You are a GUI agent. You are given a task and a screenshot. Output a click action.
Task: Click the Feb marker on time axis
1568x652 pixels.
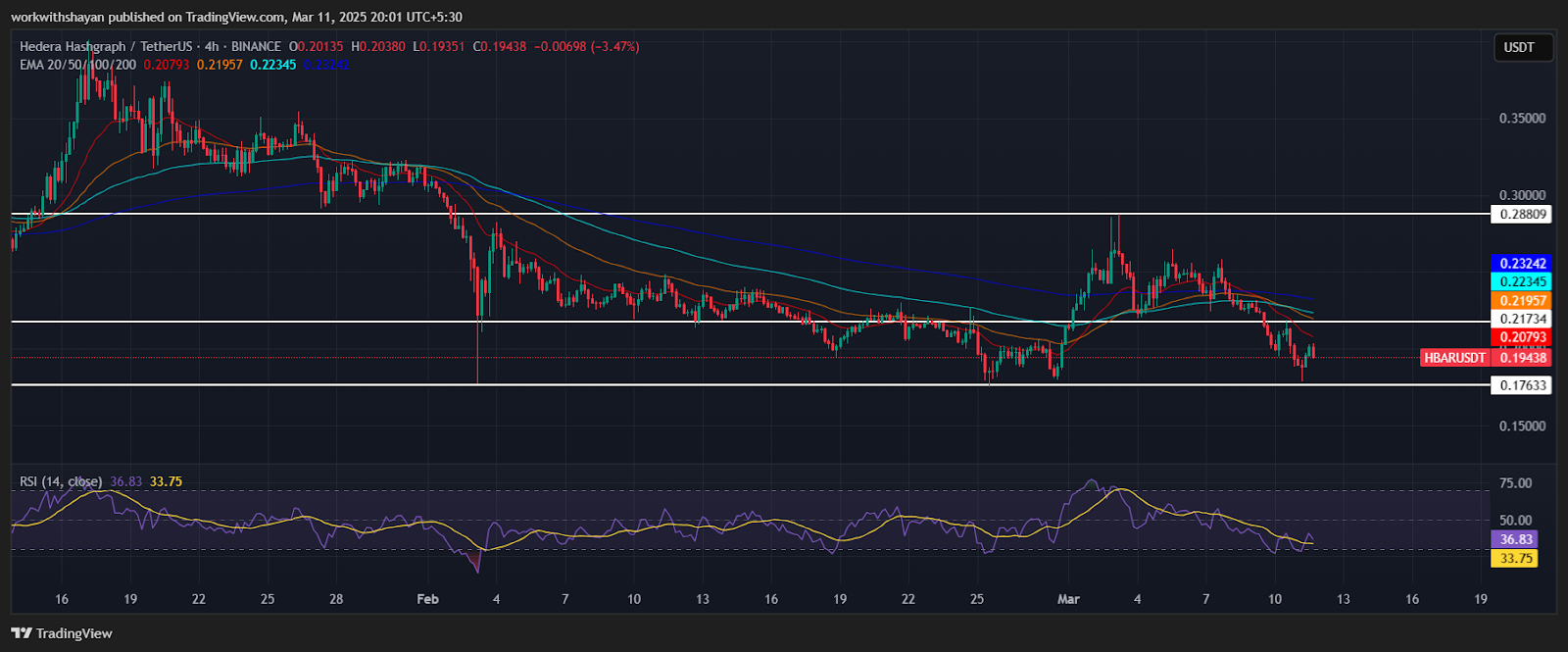tap(427, 599)
